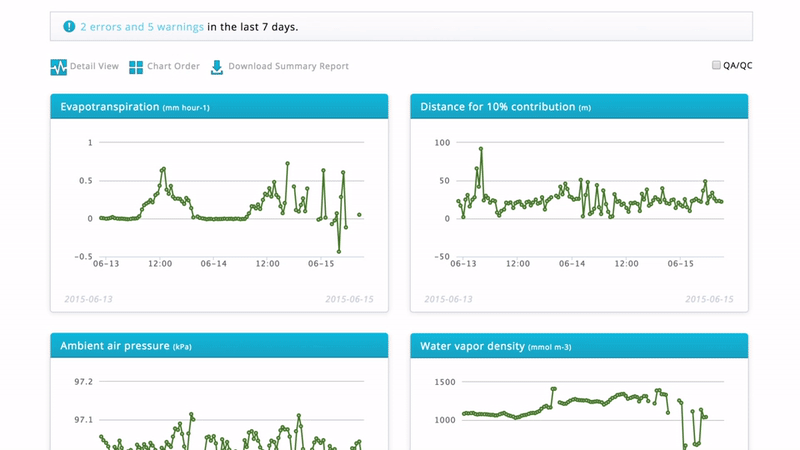Open the Detail View text link
The width and height of the screenshot is (800, 450).
95,67
